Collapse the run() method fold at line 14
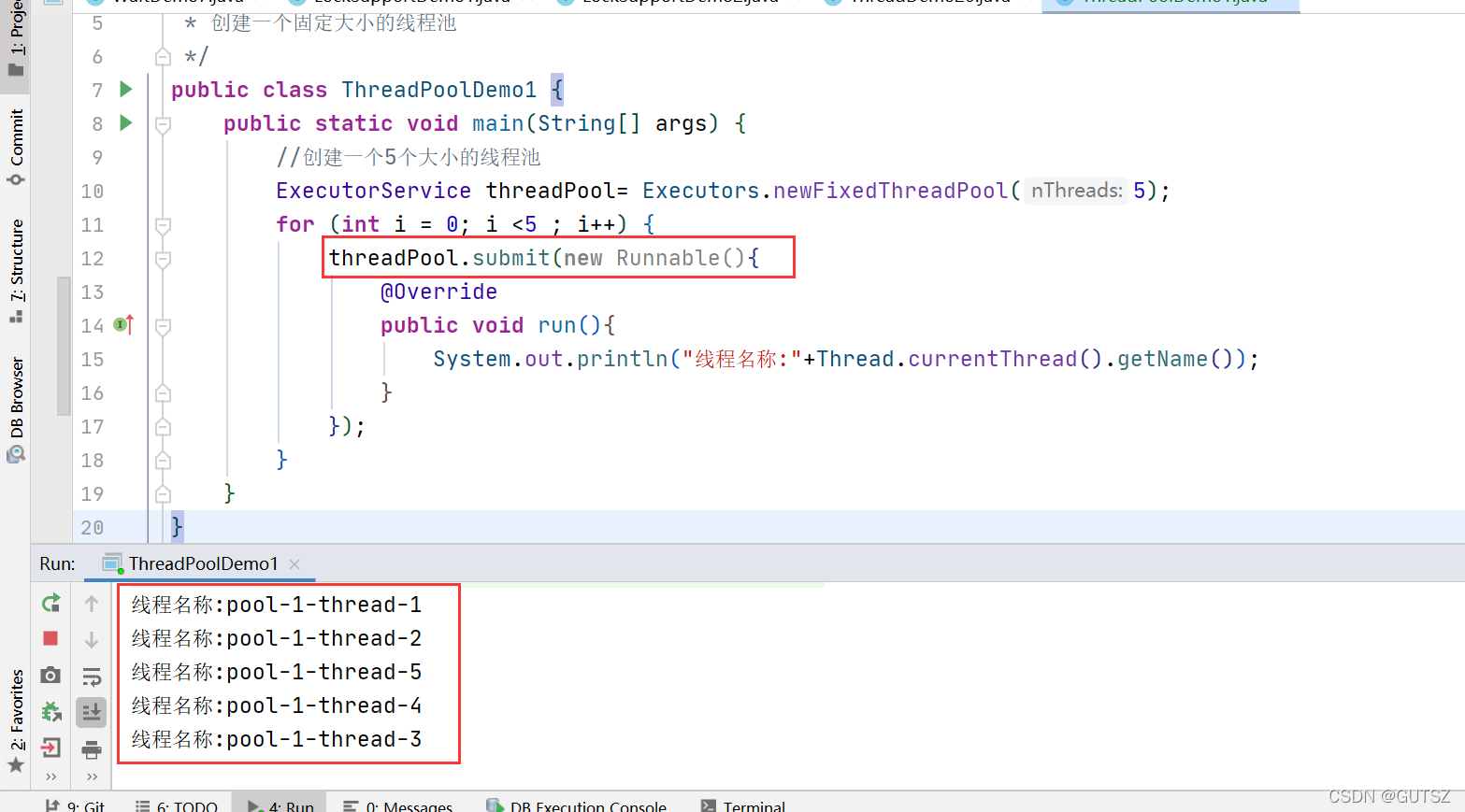The width and height of the screenshot is (1465, 812). point(163,326)
